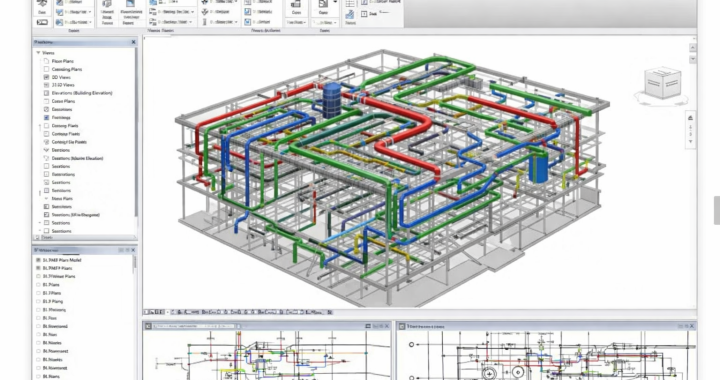Click the small down triangle under the navigation bar arrows
The width and height of the screenshot is (720, 380).
691,142
